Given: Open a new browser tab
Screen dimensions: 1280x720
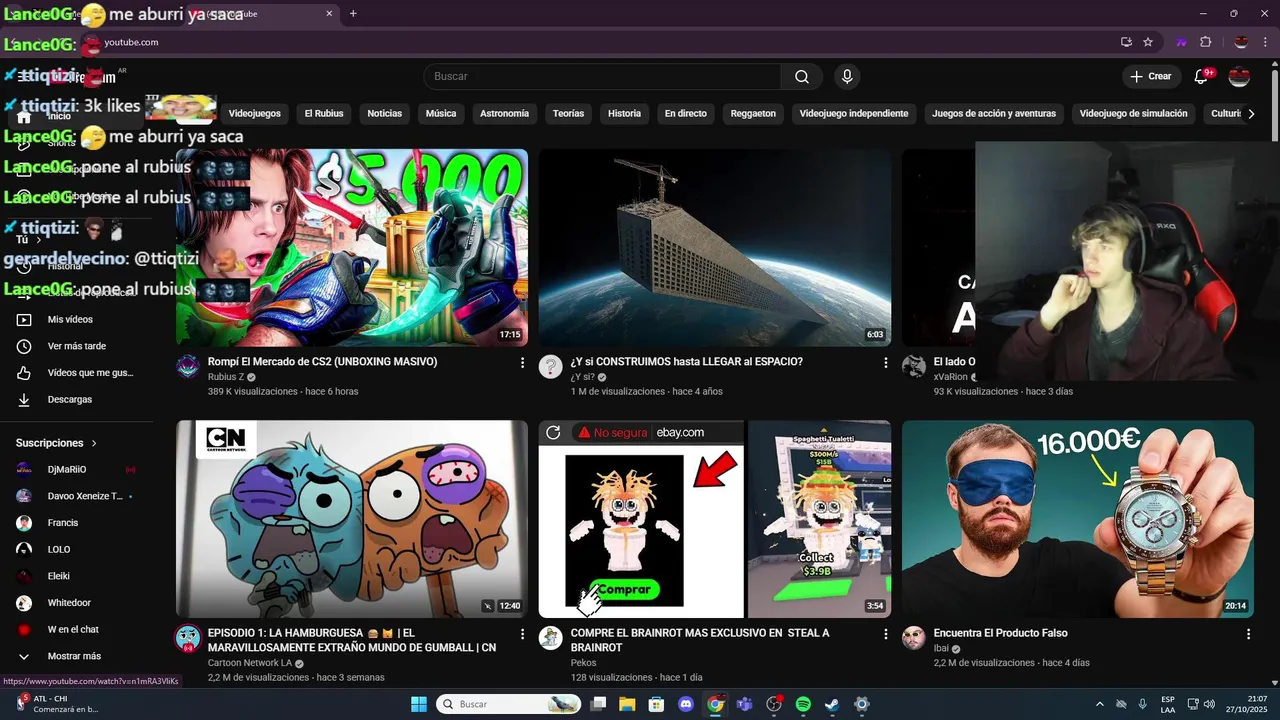Looking at the screenshot, I should point(353,14).
